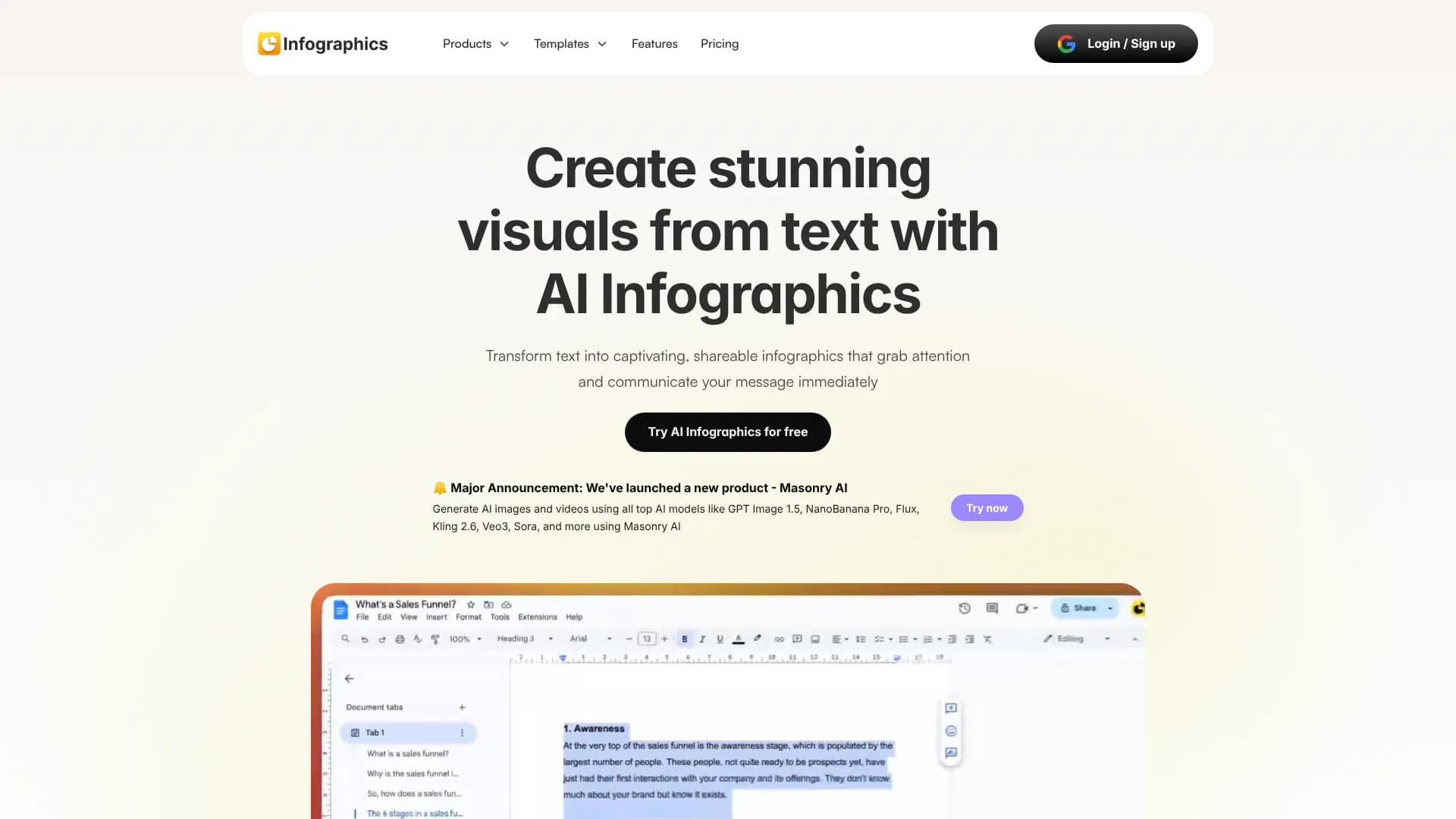Open comments using the comment icon
1456x819 pixels.
click(x=991, y=608)
